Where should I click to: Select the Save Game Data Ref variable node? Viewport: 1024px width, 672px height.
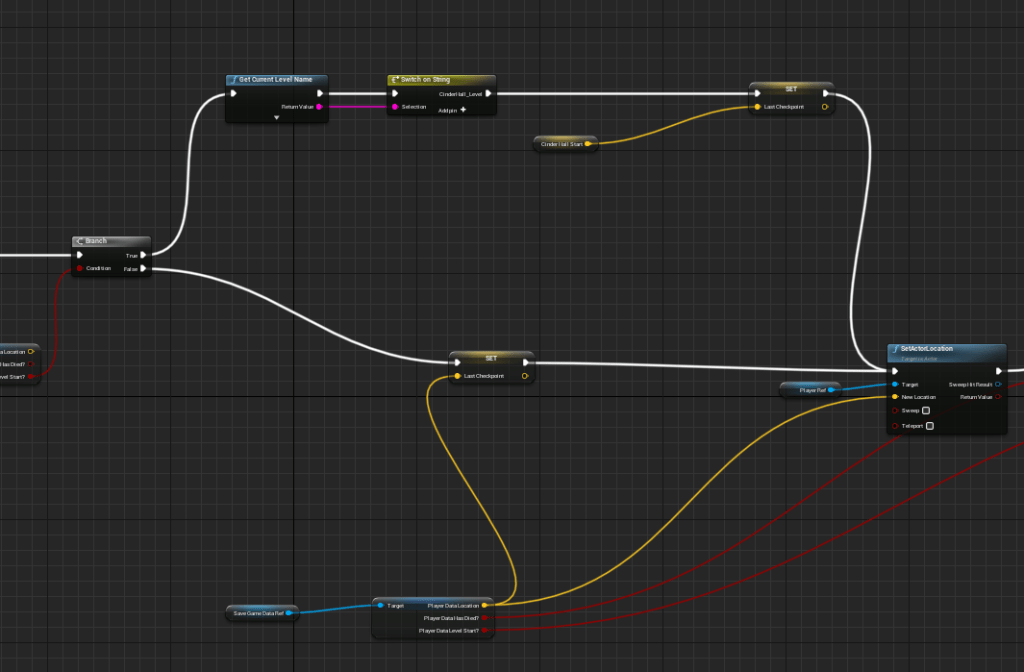click(x=259, y=613)
